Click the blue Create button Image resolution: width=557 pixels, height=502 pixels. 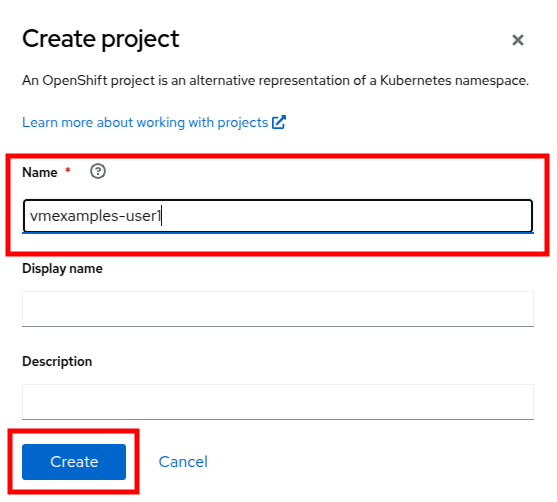click(74, 461)
